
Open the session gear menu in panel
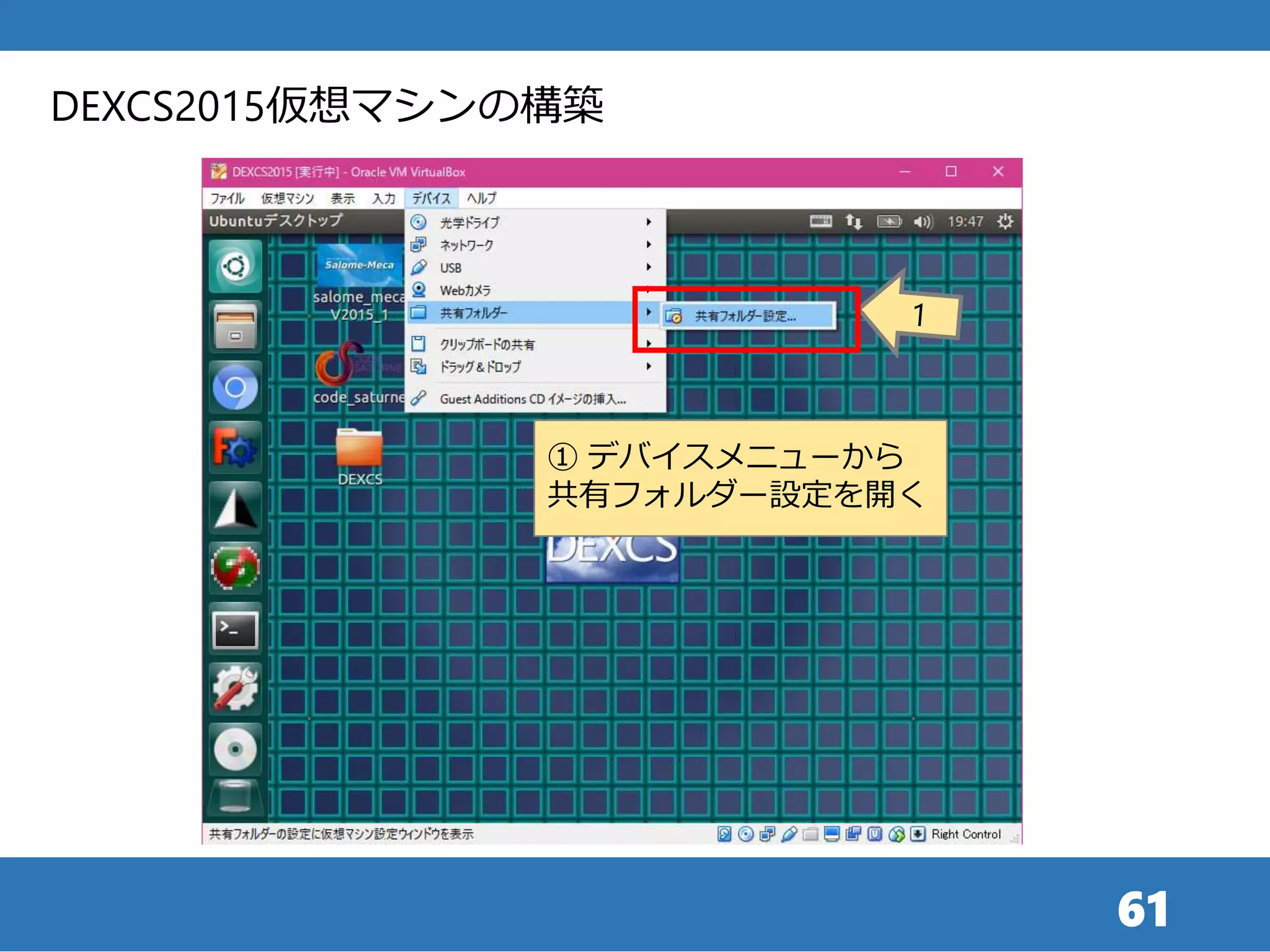[x=1005, y=221]
